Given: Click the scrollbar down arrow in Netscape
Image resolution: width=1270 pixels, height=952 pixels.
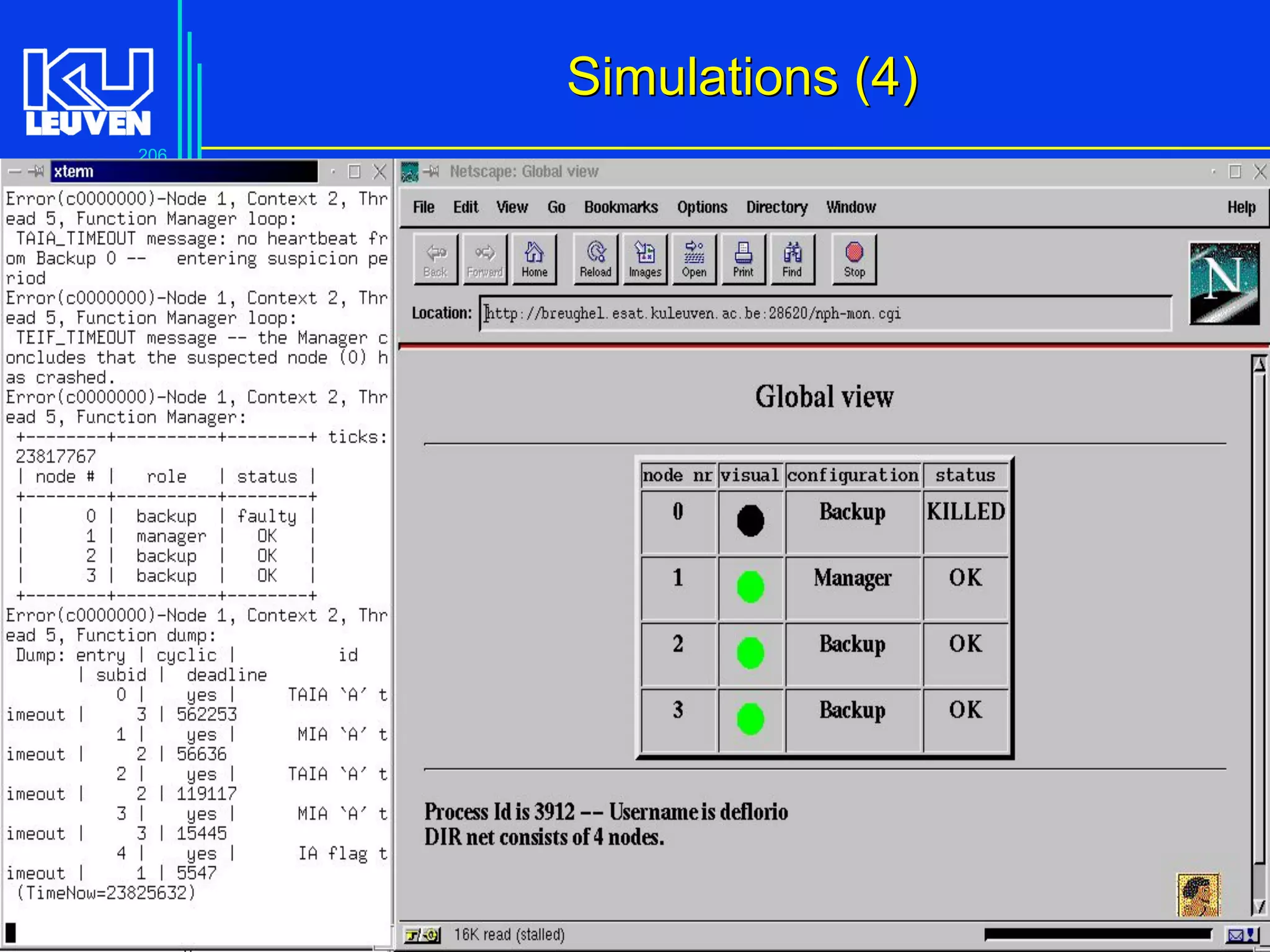Looking at the screenshot, I should tap(1259, 907).
